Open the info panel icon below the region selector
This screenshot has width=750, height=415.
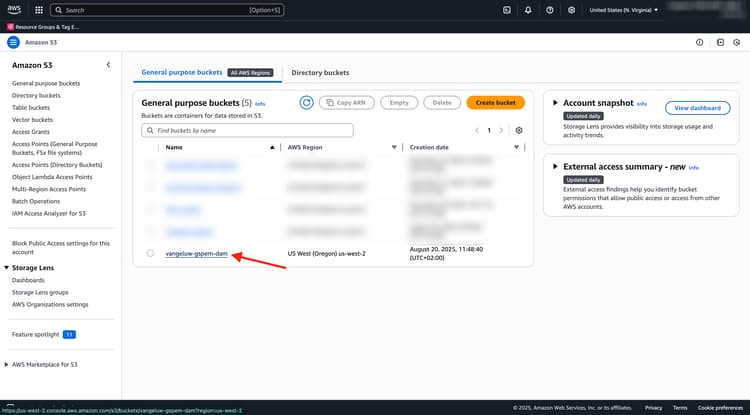[x=699, y=43]
